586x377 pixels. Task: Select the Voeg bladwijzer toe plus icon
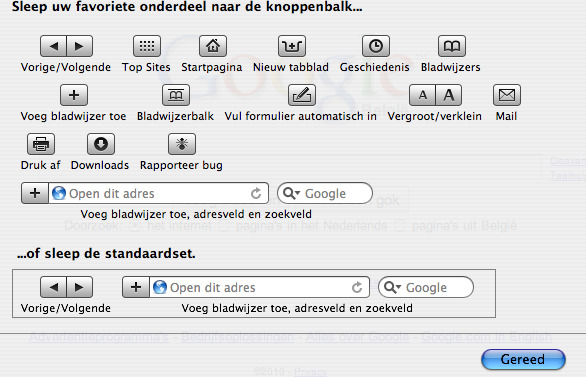coord(74,95)
